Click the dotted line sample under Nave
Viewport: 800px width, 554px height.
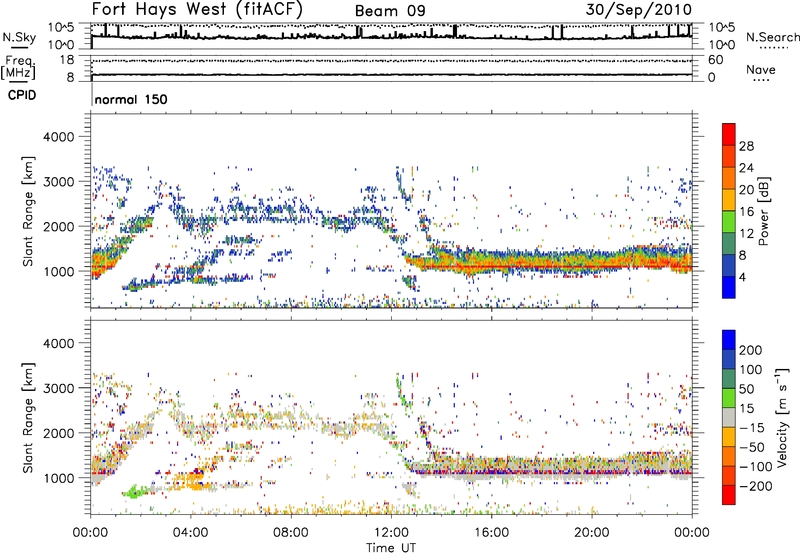[761, 80]
